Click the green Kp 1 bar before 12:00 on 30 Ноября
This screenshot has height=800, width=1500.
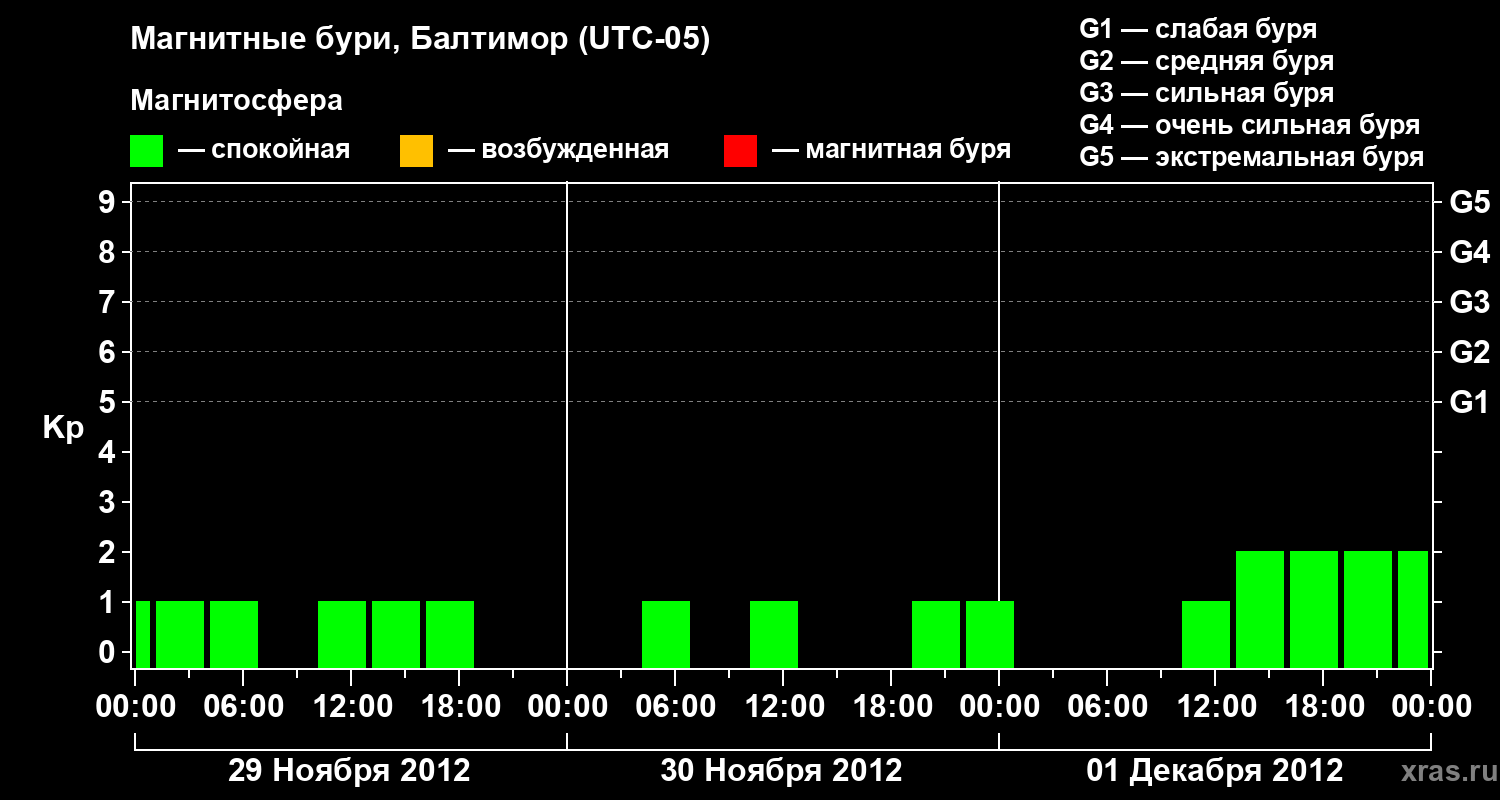[774, 634]
